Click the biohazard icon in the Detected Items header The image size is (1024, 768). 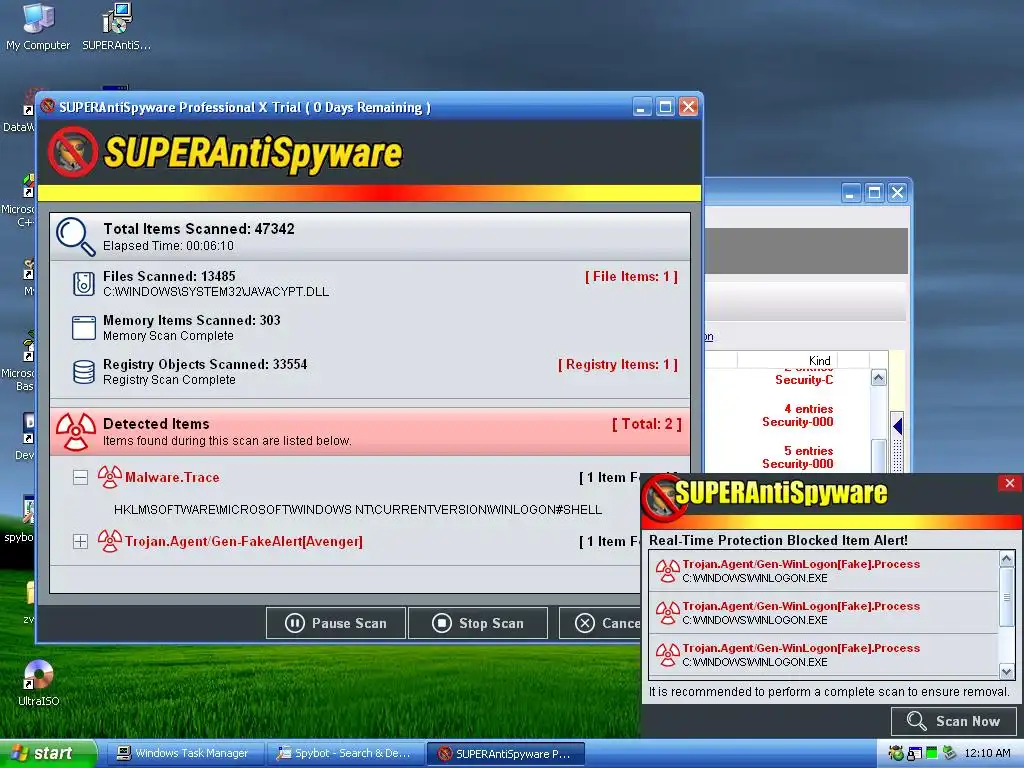click(76, 432)
